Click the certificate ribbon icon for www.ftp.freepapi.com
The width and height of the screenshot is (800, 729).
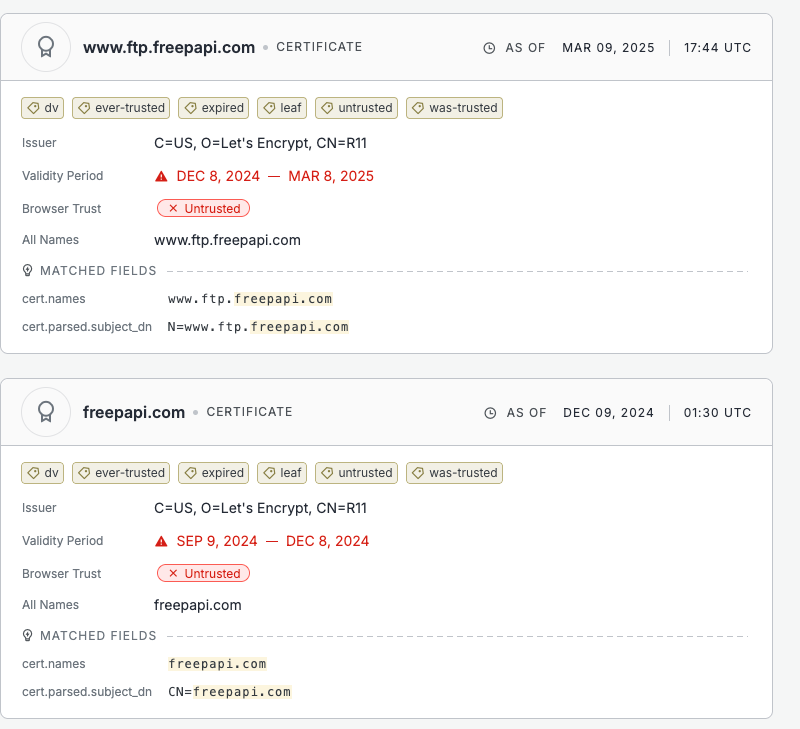(x=46, y=47)
